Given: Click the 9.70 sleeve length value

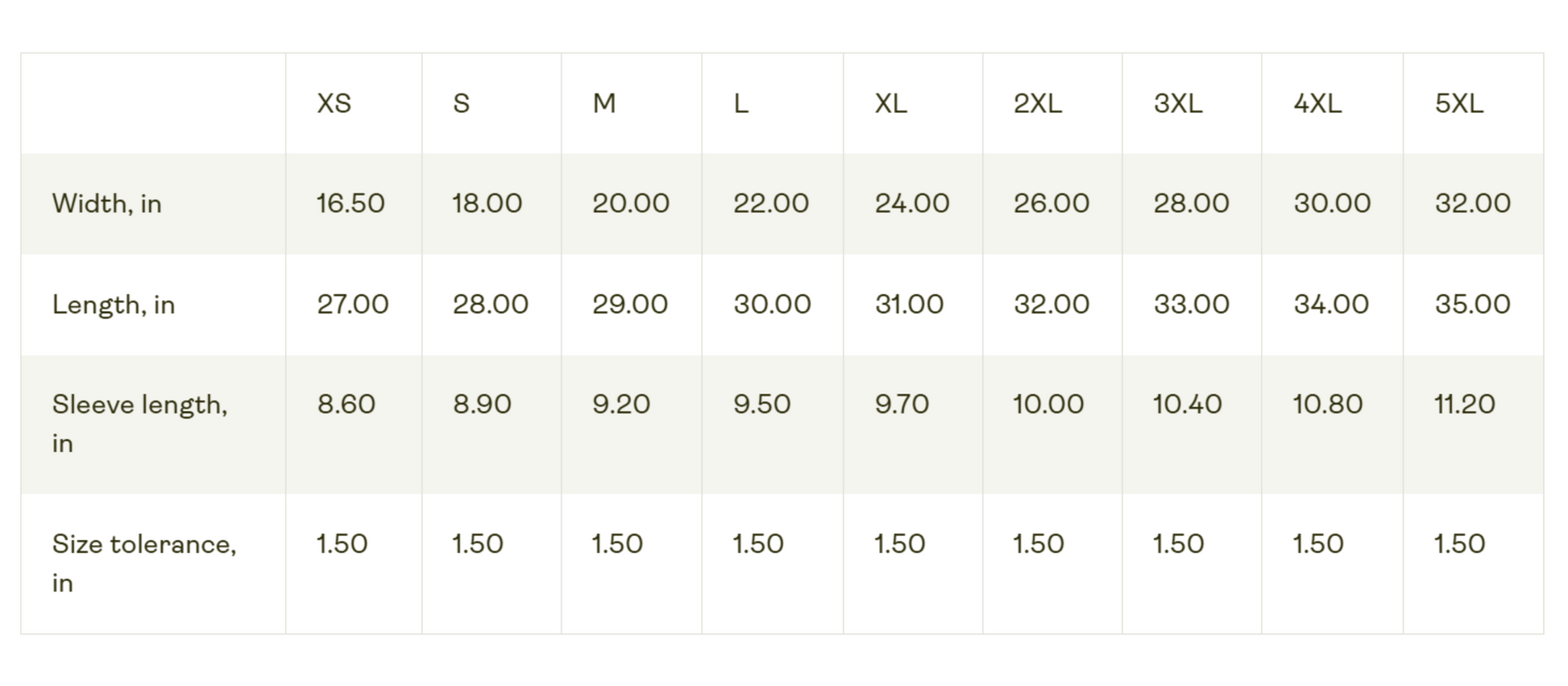Looking at the screenshot, I should click(902, 404).
